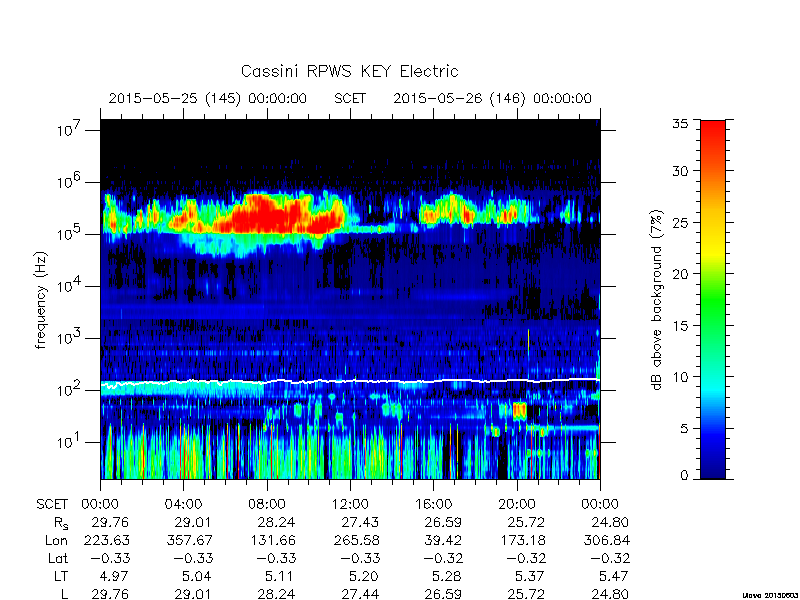Image resolution: width=800 pixels, height=600 pixels.
Task: Click the Rs row value 26.59
Action: click(x=443, y=522)
